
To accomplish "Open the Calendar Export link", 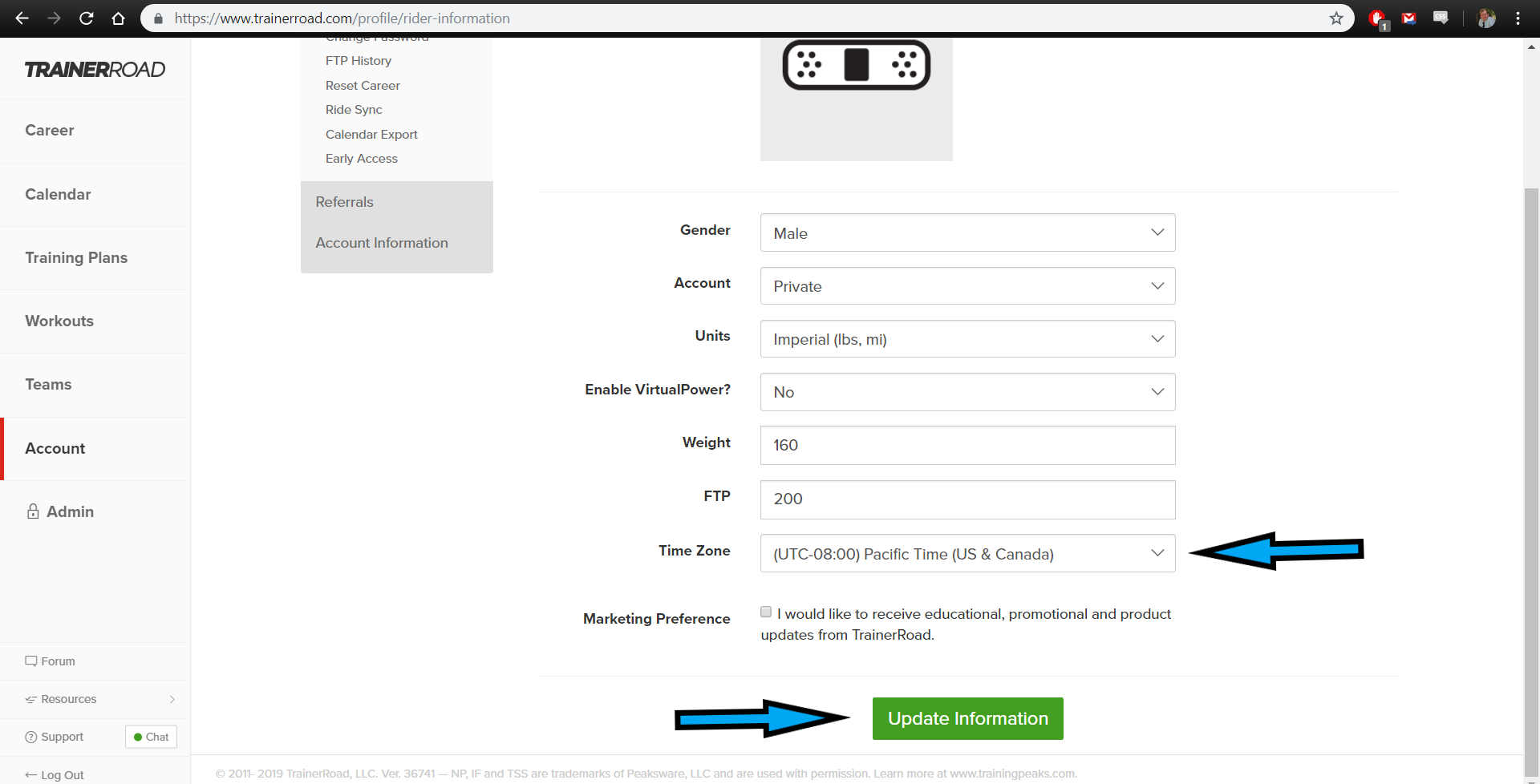I will tap(371, 135).
